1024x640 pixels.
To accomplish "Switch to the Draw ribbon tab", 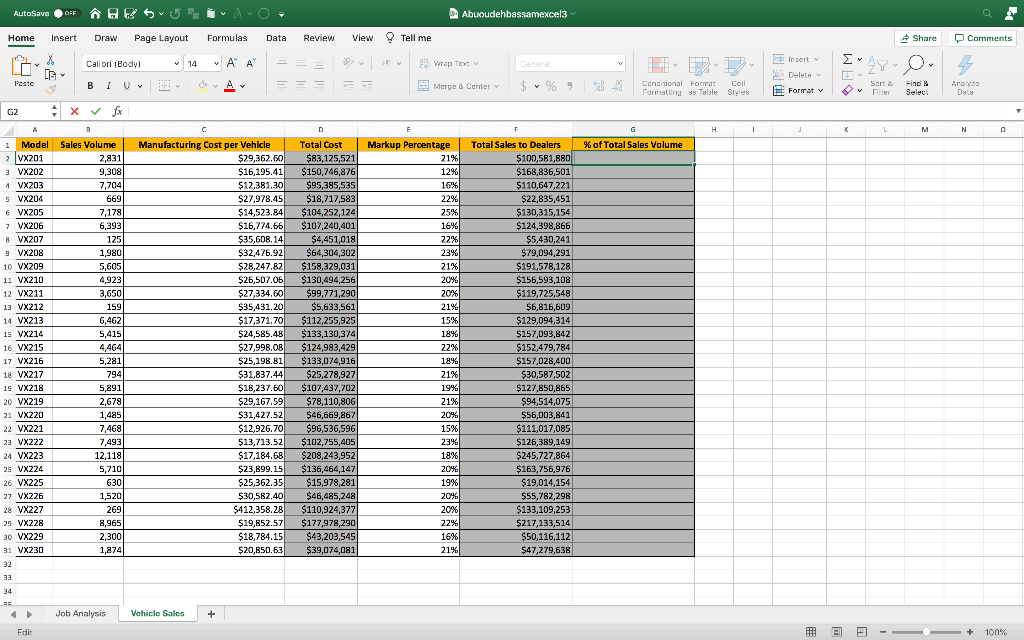I will tap(106, 38).
